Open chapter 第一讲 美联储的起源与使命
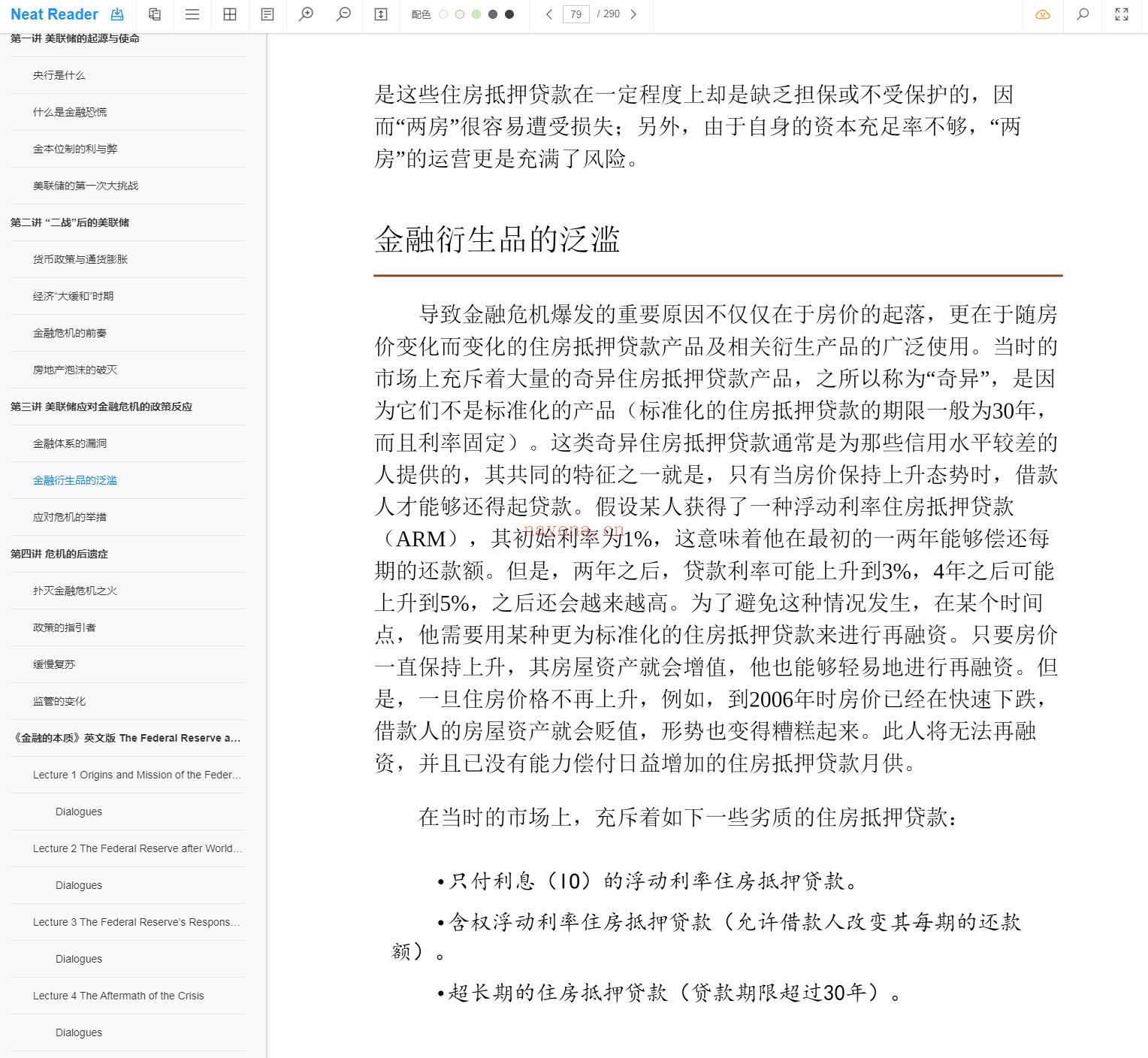1148x1058 pixels. [75, 39]
